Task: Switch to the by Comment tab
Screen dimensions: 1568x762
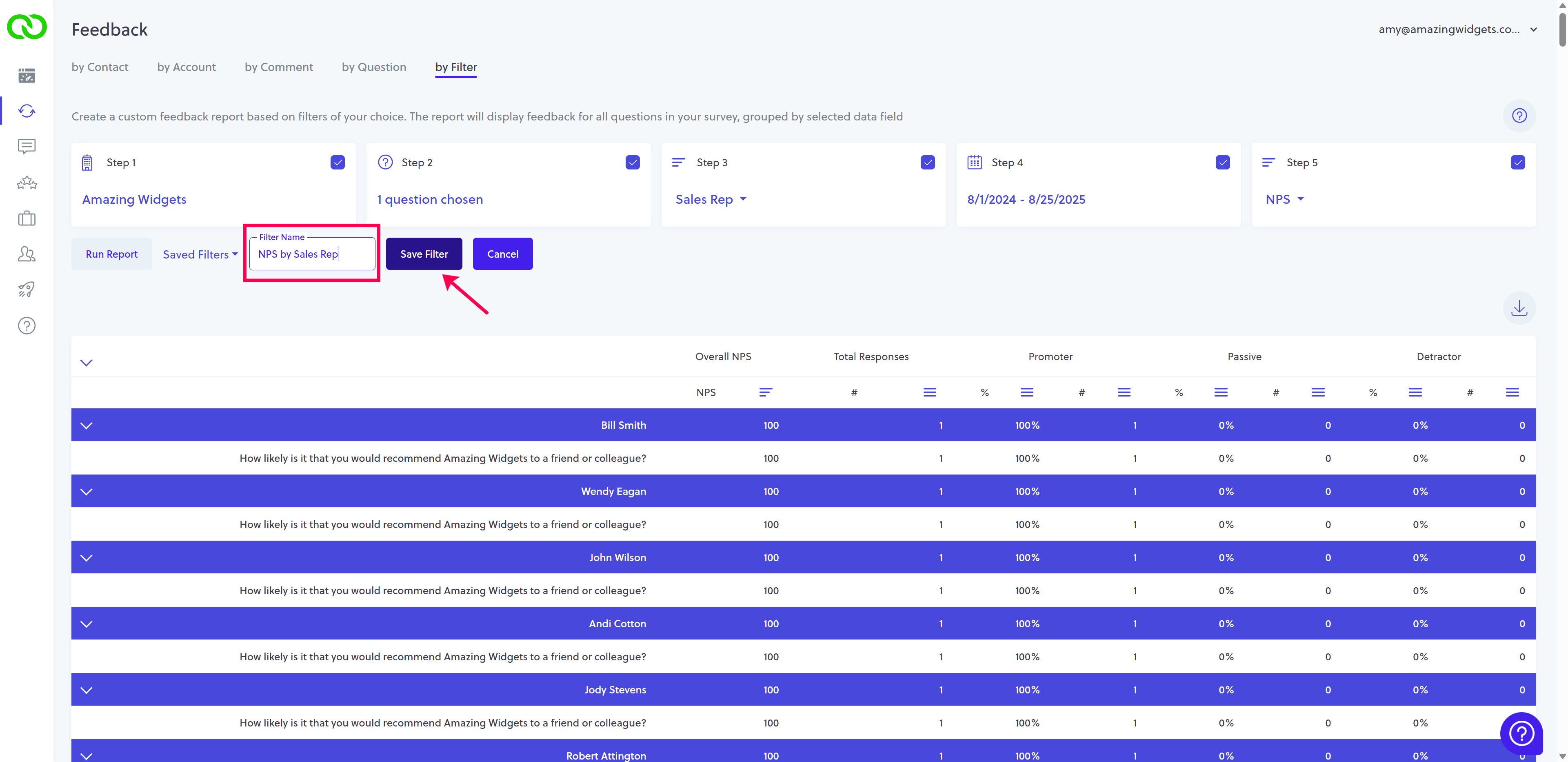Action: pyautogui.click(x=279, y=67)
